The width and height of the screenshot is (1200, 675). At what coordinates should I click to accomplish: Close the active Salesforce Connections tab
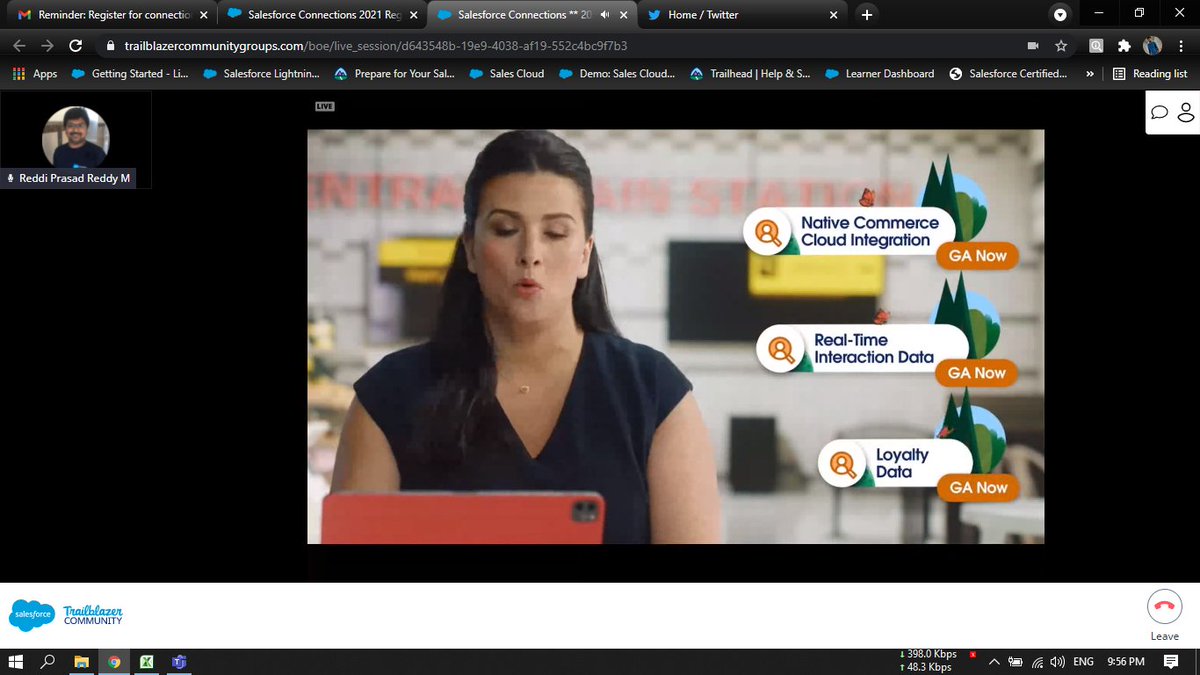click(x=623, y=15)
